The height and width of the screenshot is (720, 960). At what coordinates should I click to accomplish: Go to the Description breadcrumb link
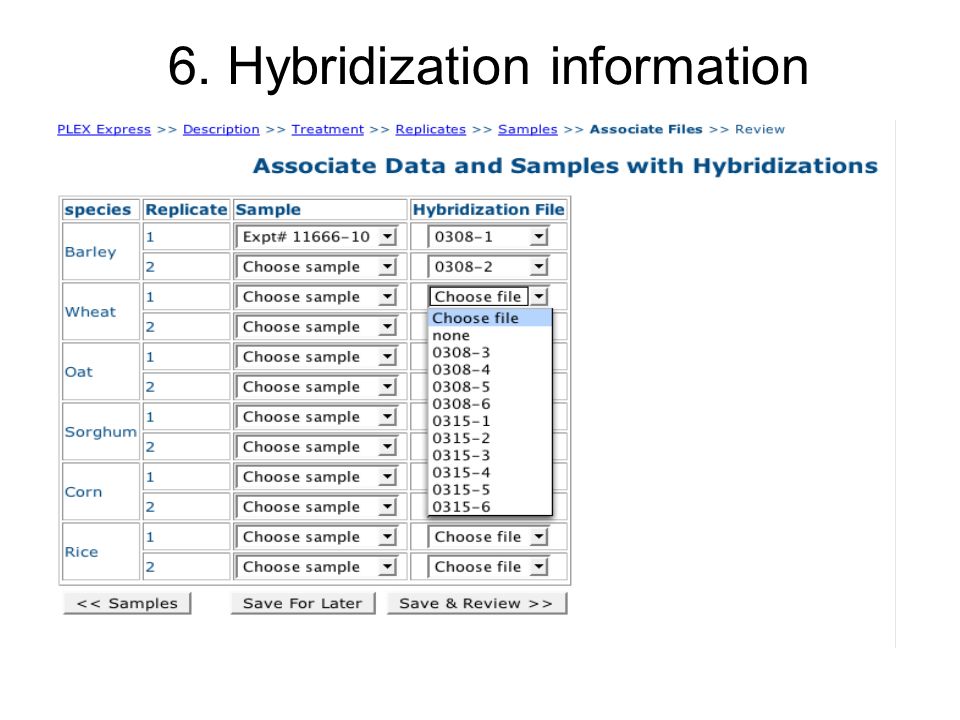coord(221,130)
